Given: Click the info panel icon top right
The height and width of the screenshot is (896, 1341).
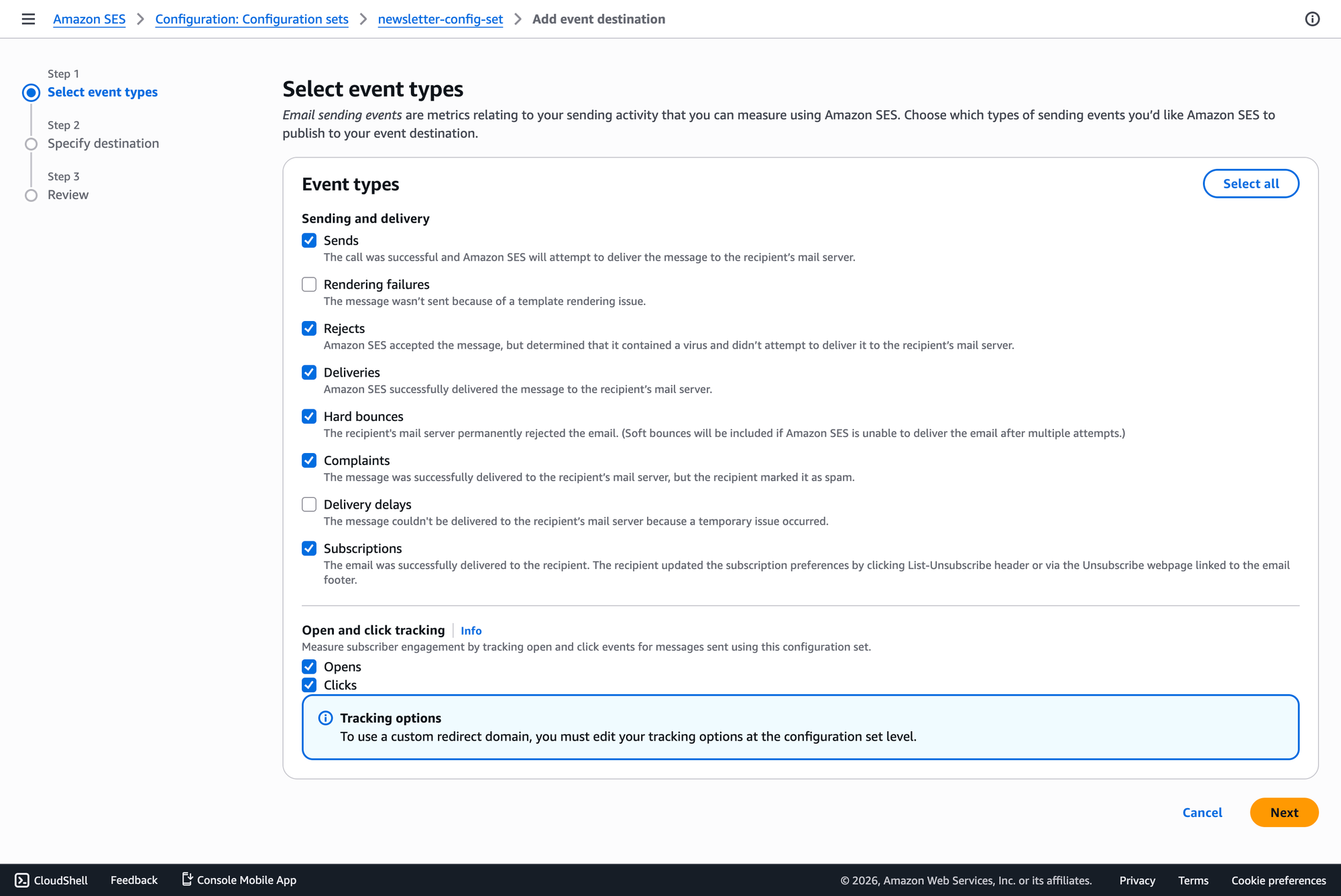Looking at the screenshot, I should tap(1312, 19).
